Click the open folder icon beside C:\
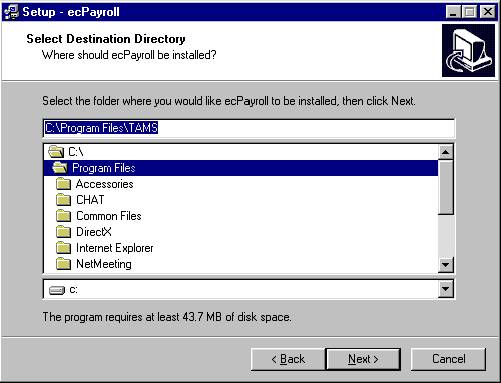Viewport: 501px width, 383px height. (56, 152)
